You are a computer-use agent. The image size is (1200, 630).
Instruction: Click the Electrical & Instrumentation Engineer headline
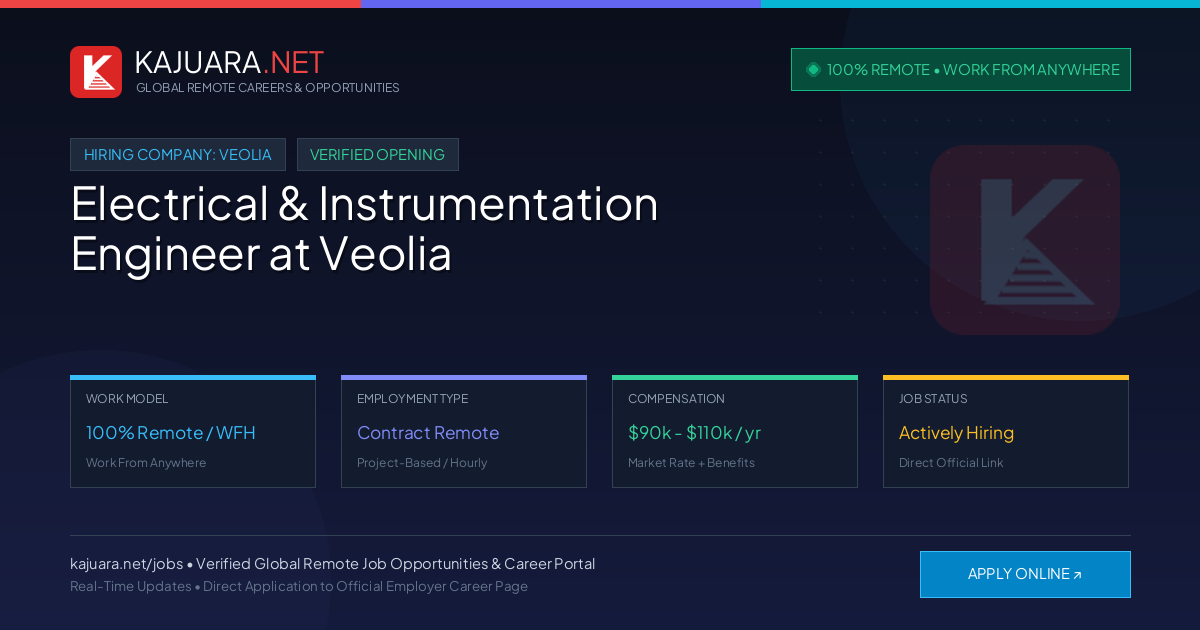point(364,228)
